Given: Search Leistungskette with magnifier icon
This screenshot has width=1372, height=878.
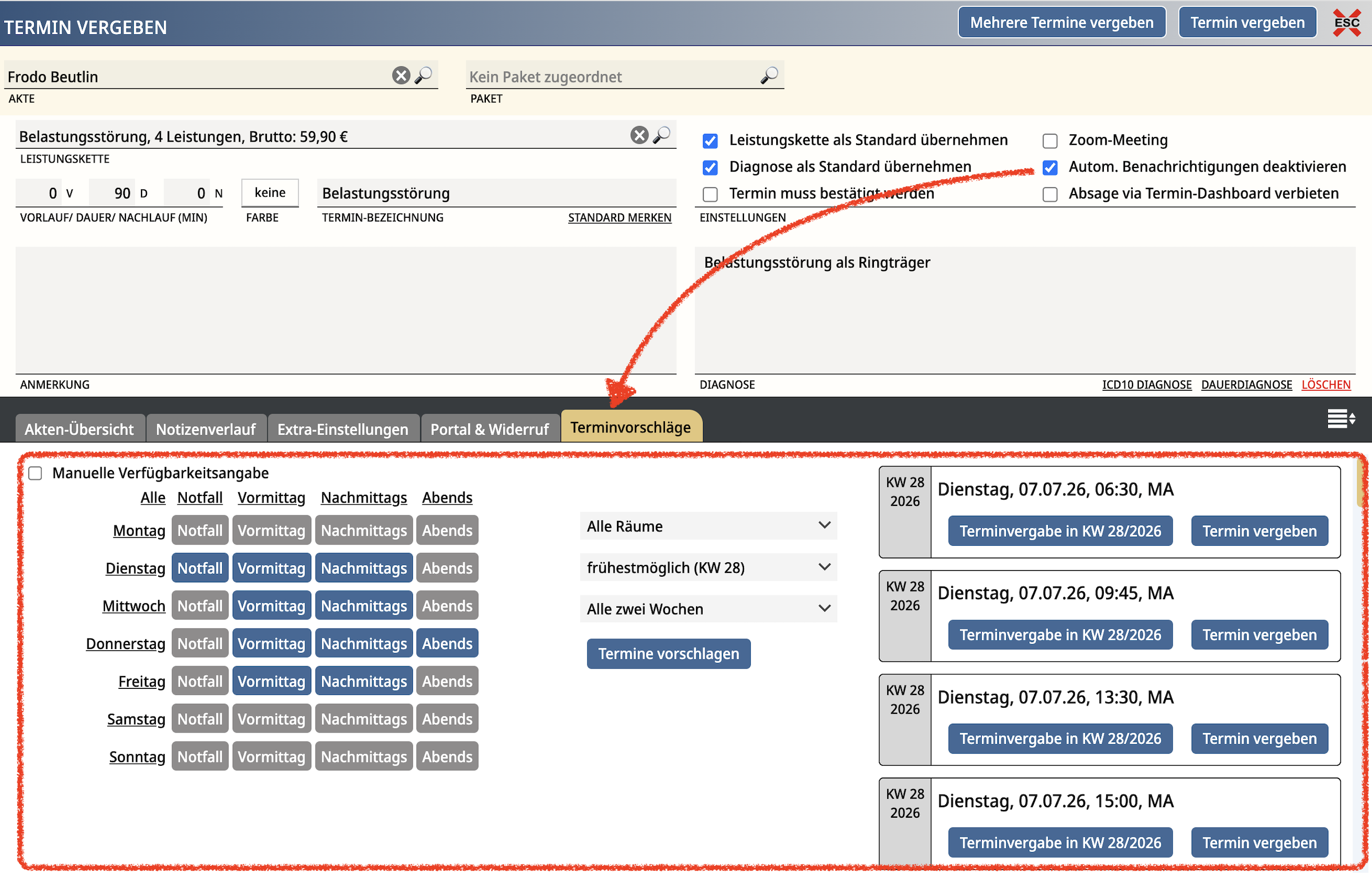Looking at the screenshot, I should [662, 135].
